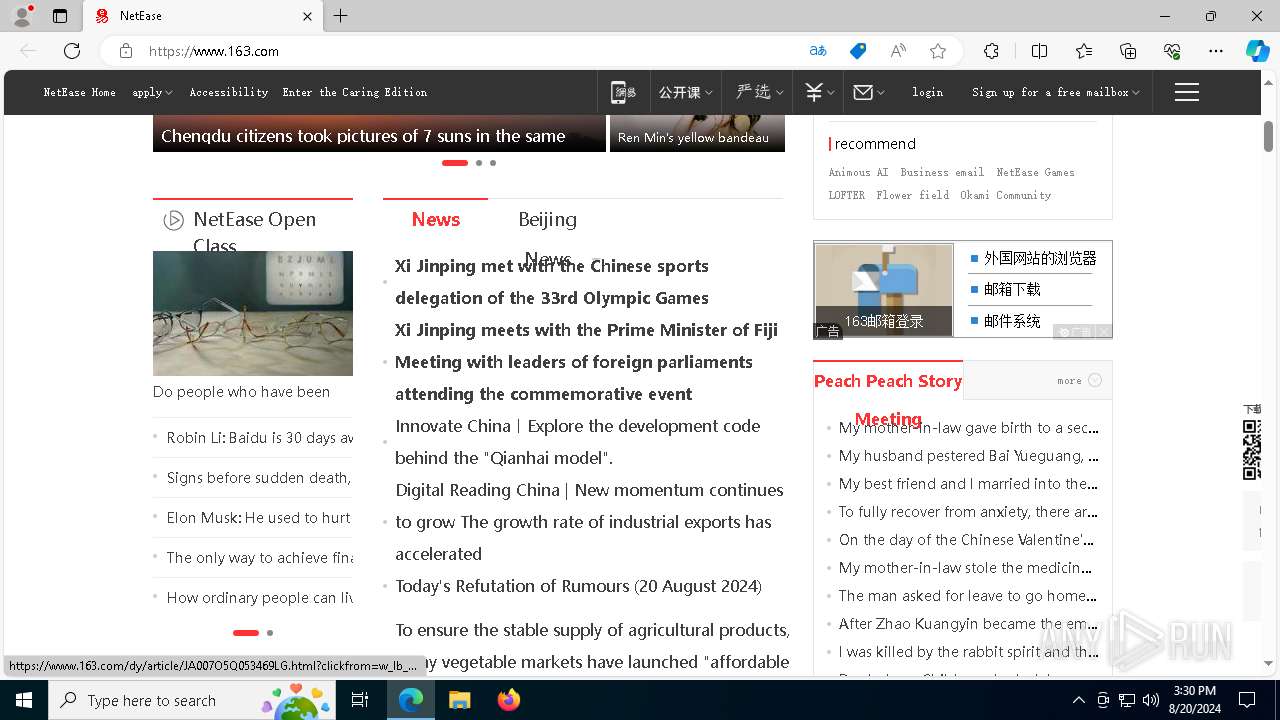Click the address bar URL field
The height and width of the screenshot is (720, 1280).
pos(470,51)
